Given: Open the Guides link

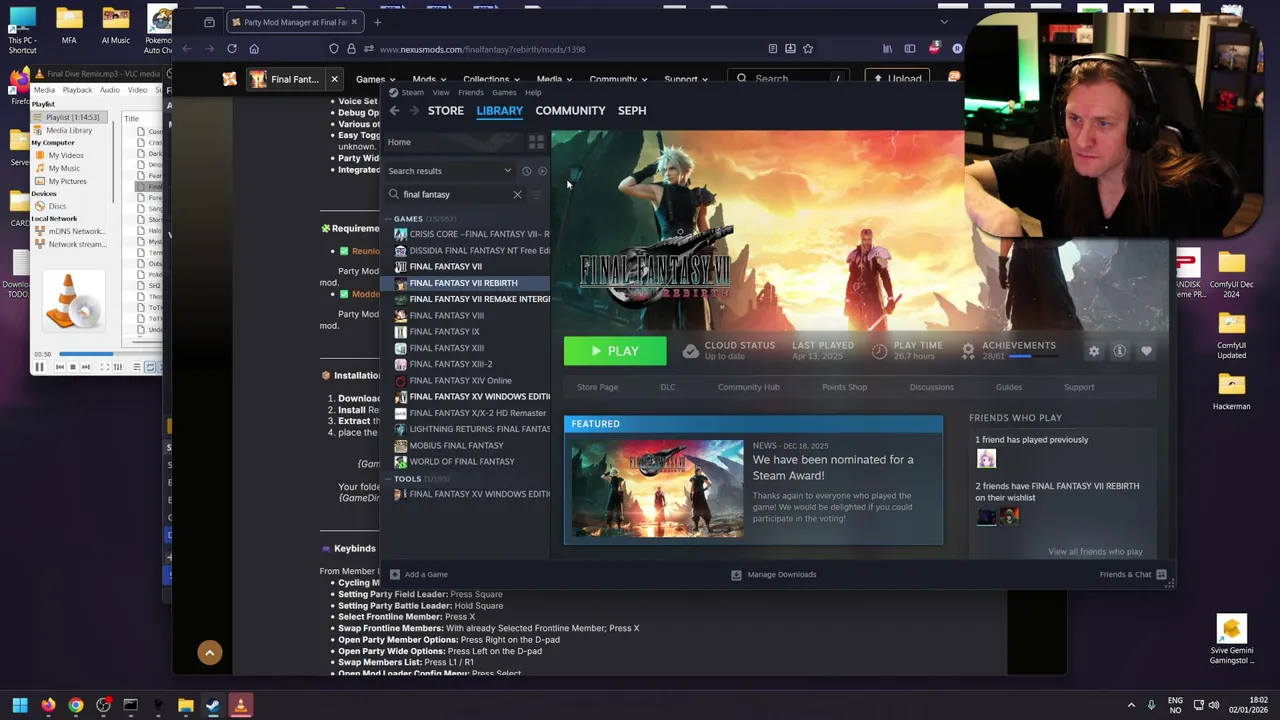Looking at the screenshot, I should (x=1008, y=387).
